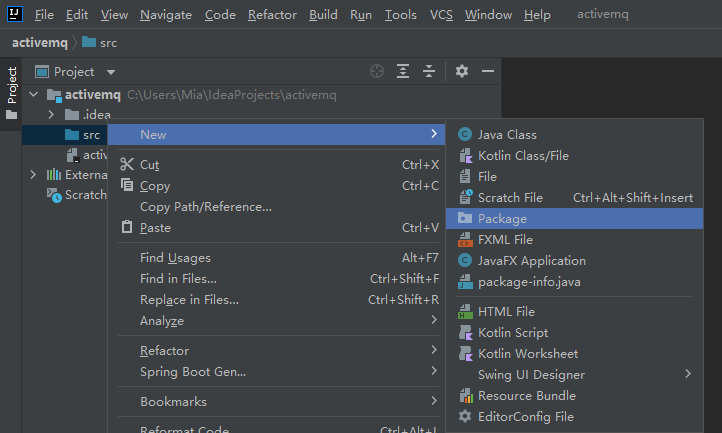This screenshot has height=433, width=722.
Task: Open the Run menu
Action: pyautogui.click(x=361, y=15)
